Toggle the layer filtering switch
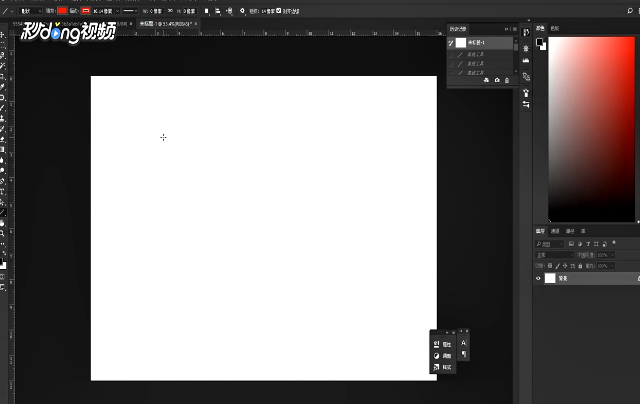This screenshot has width=640, height=404. click(x=614, y=244)
